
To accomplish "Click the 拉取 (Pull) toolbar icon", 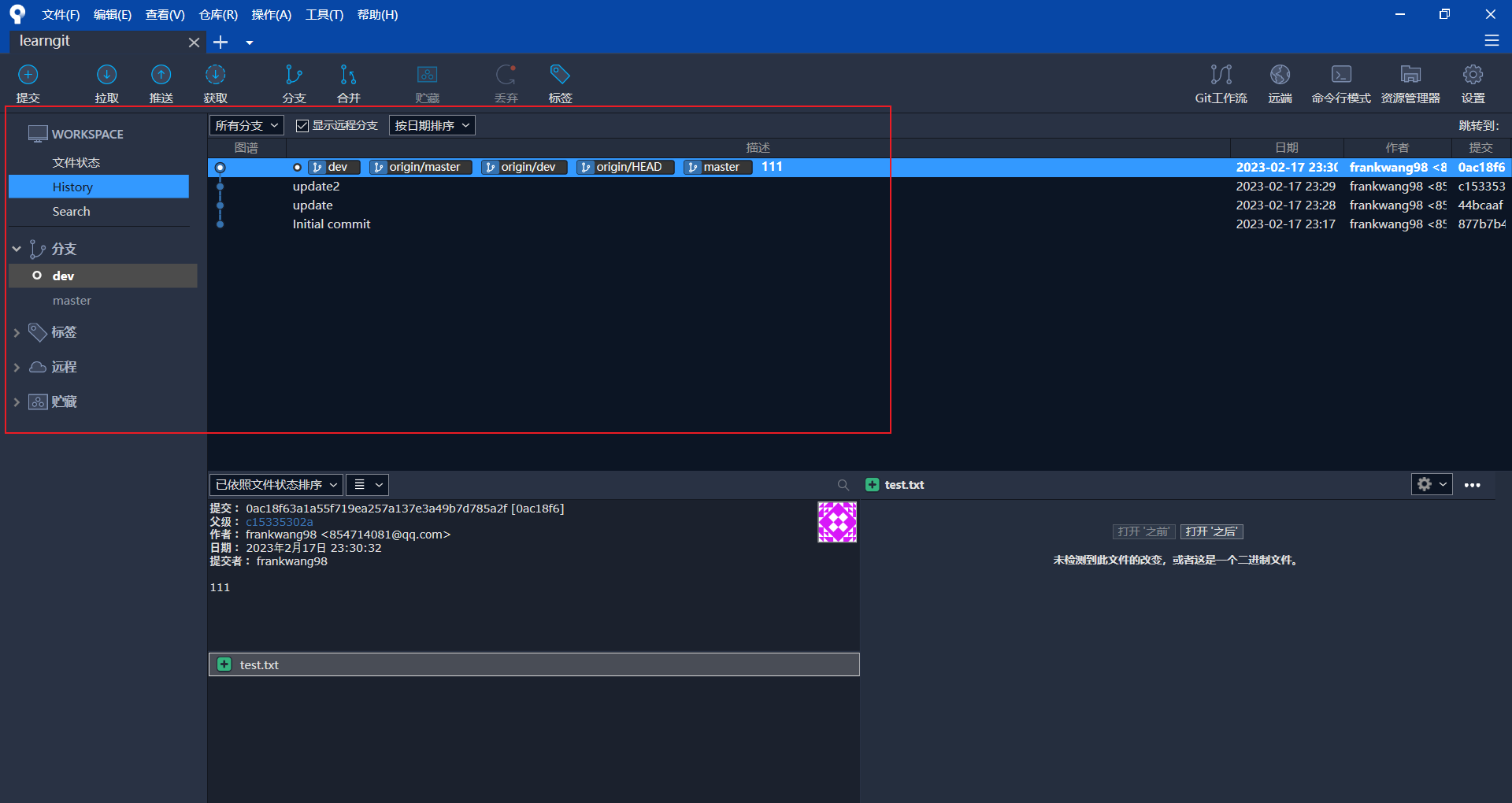I will [106, 83].
